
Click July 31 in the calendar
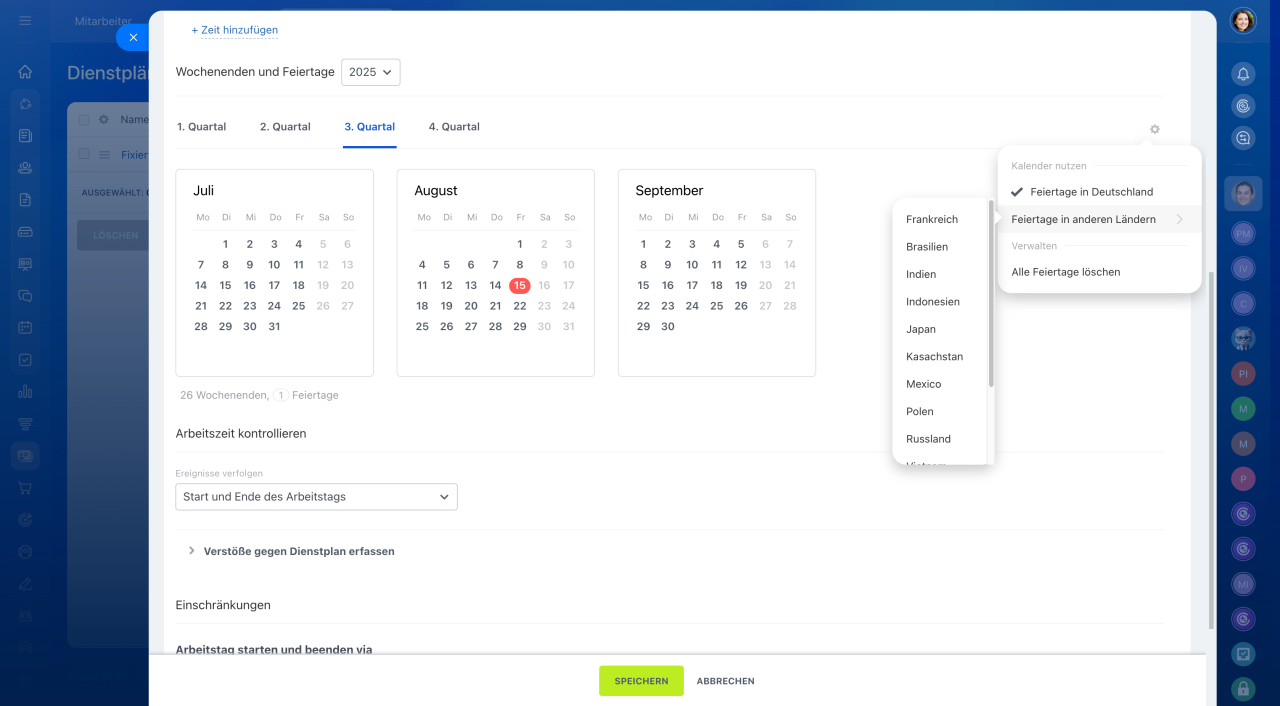pos(274,327)
